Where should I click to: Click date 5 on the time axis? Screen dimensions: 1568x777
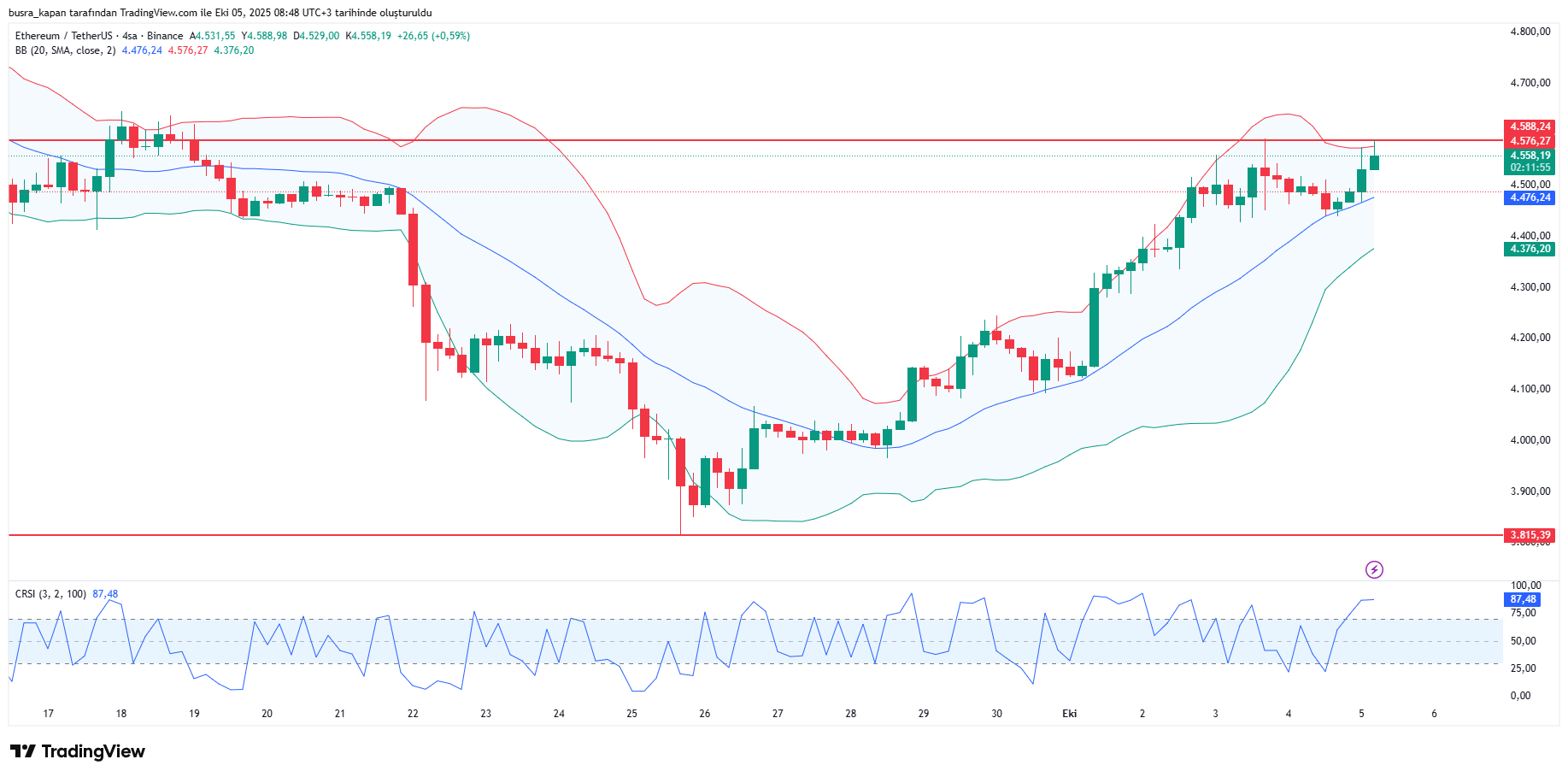coord(1361,713)
